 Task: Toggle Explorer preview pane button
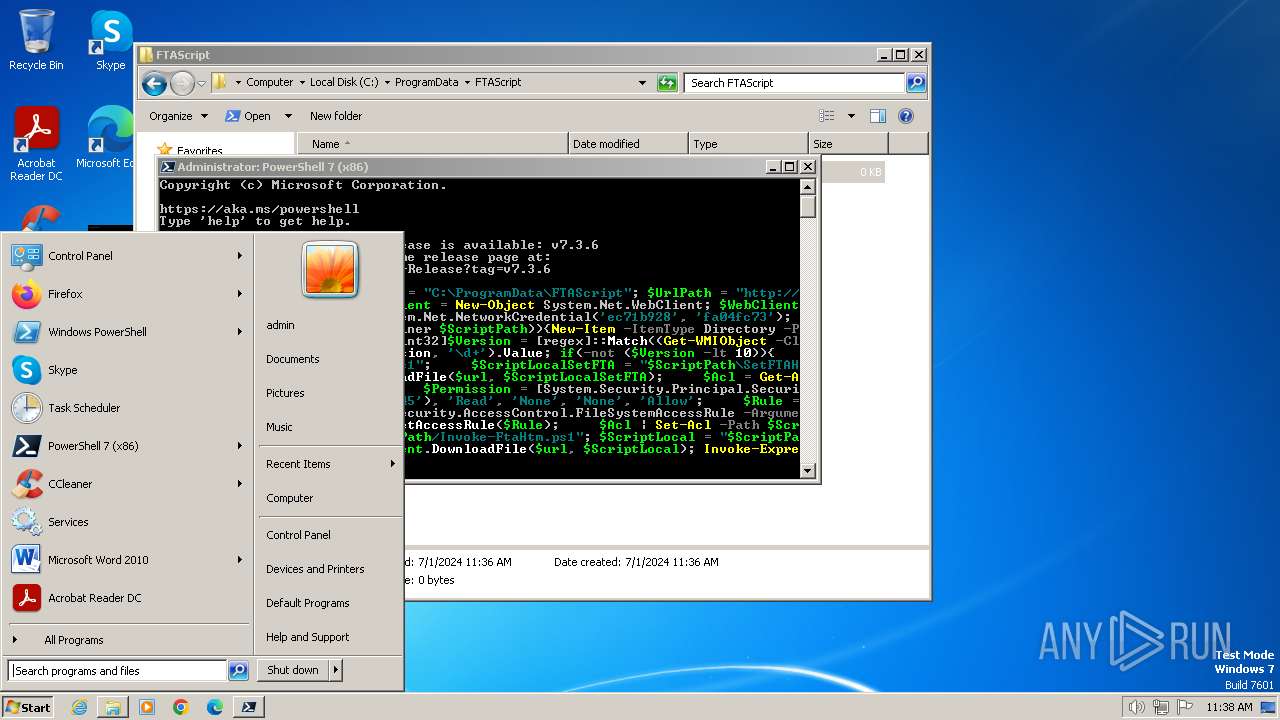click(x=877, y=116)
